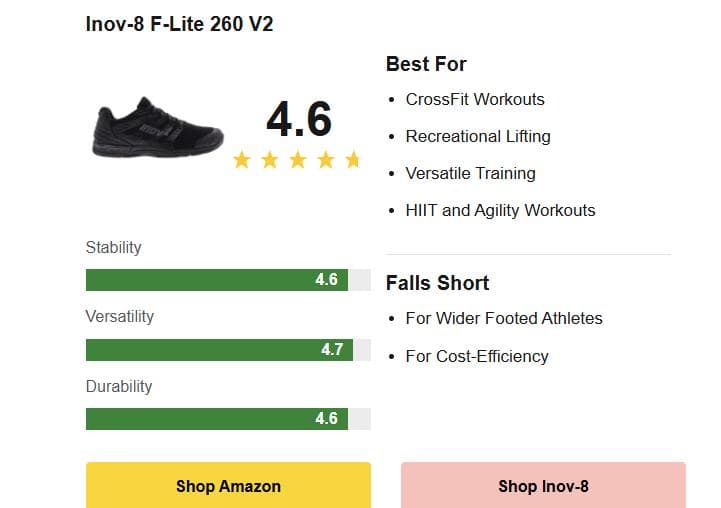
Task: Select the CrossFit Workouts list item
Action: pos(475,99)
